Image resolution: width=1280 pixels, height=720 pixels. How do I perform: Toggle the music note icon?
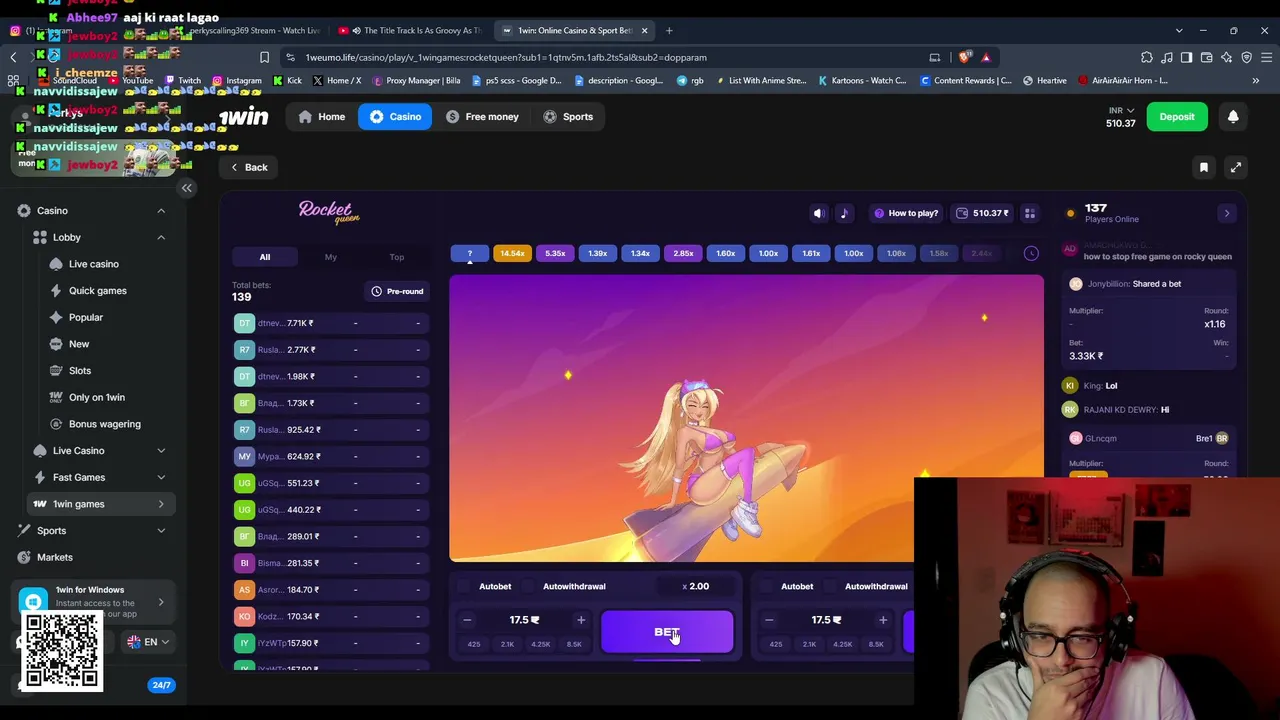click(844, 213)
